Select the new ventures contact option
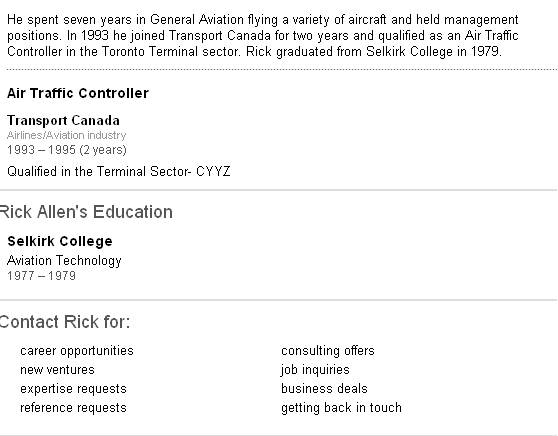 57,370
